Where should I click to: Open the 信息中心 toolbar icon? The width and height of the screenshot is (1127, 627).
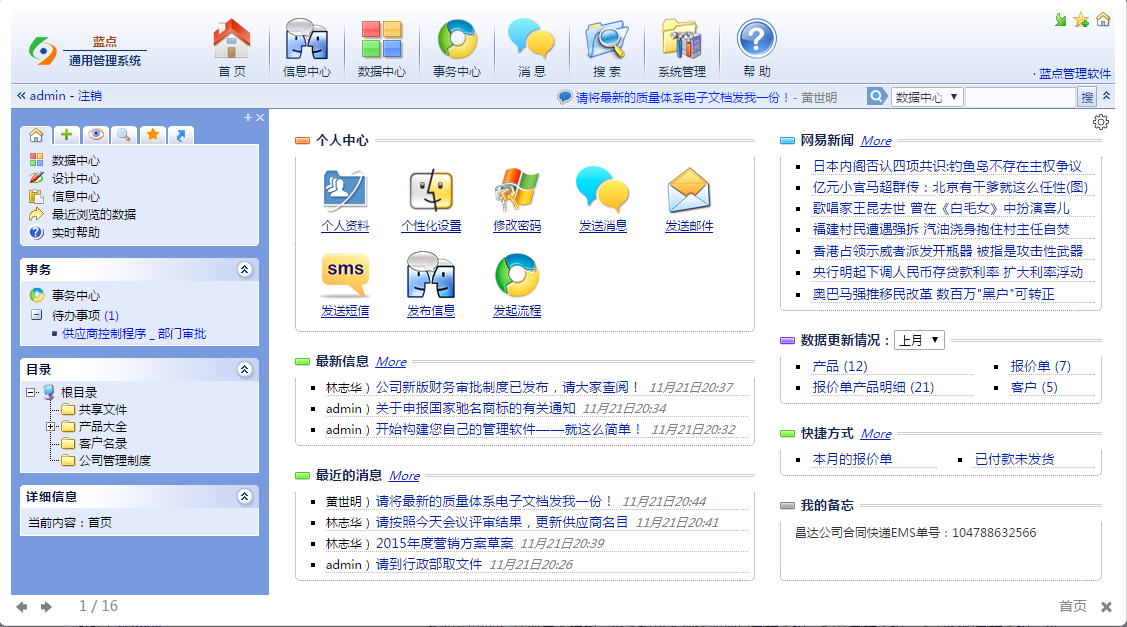pos(305,45)
